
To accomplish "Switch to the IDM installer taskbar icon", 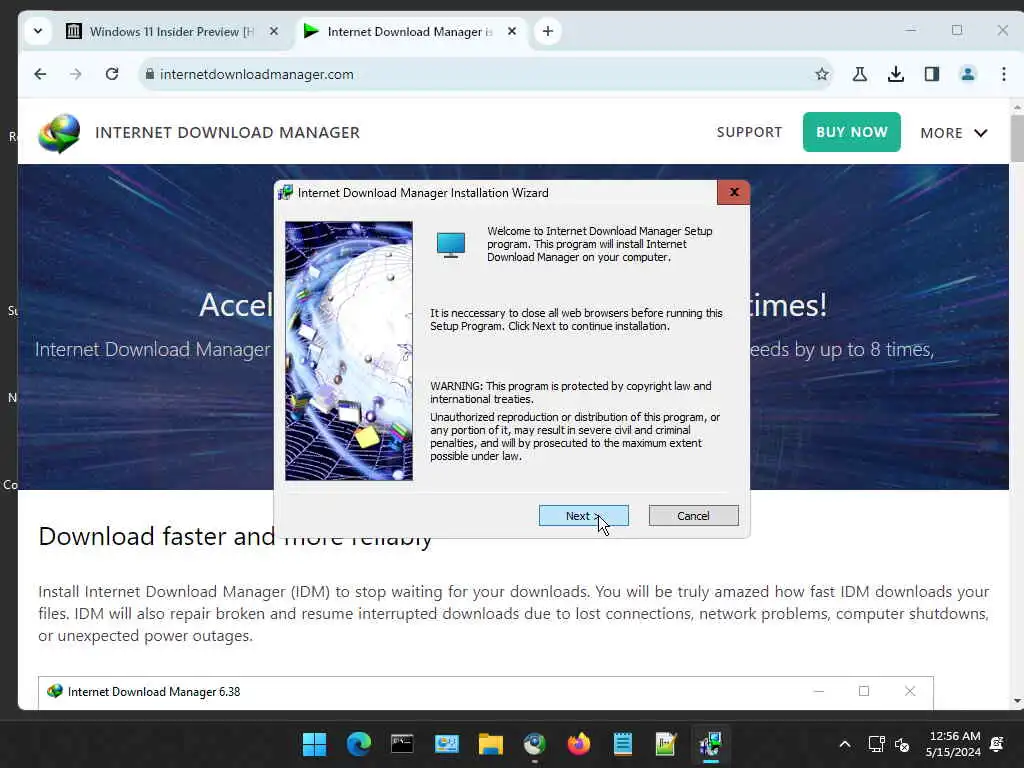I will click(711, 744).
